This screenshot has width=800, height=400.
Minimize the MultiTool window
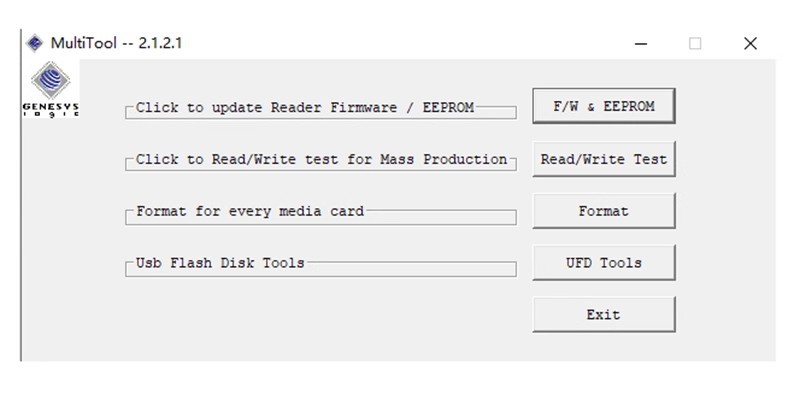pos(641,44)
